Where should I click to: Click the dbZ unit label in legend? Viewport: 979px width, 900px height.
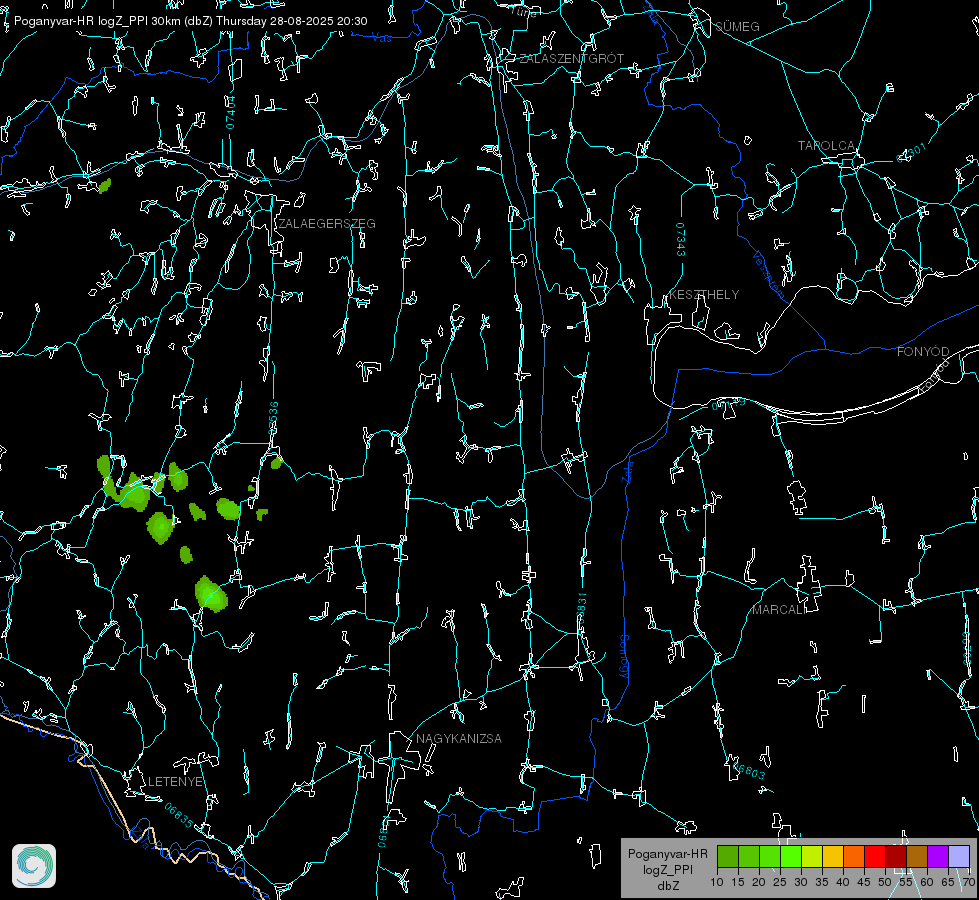[x=668, y=886]
